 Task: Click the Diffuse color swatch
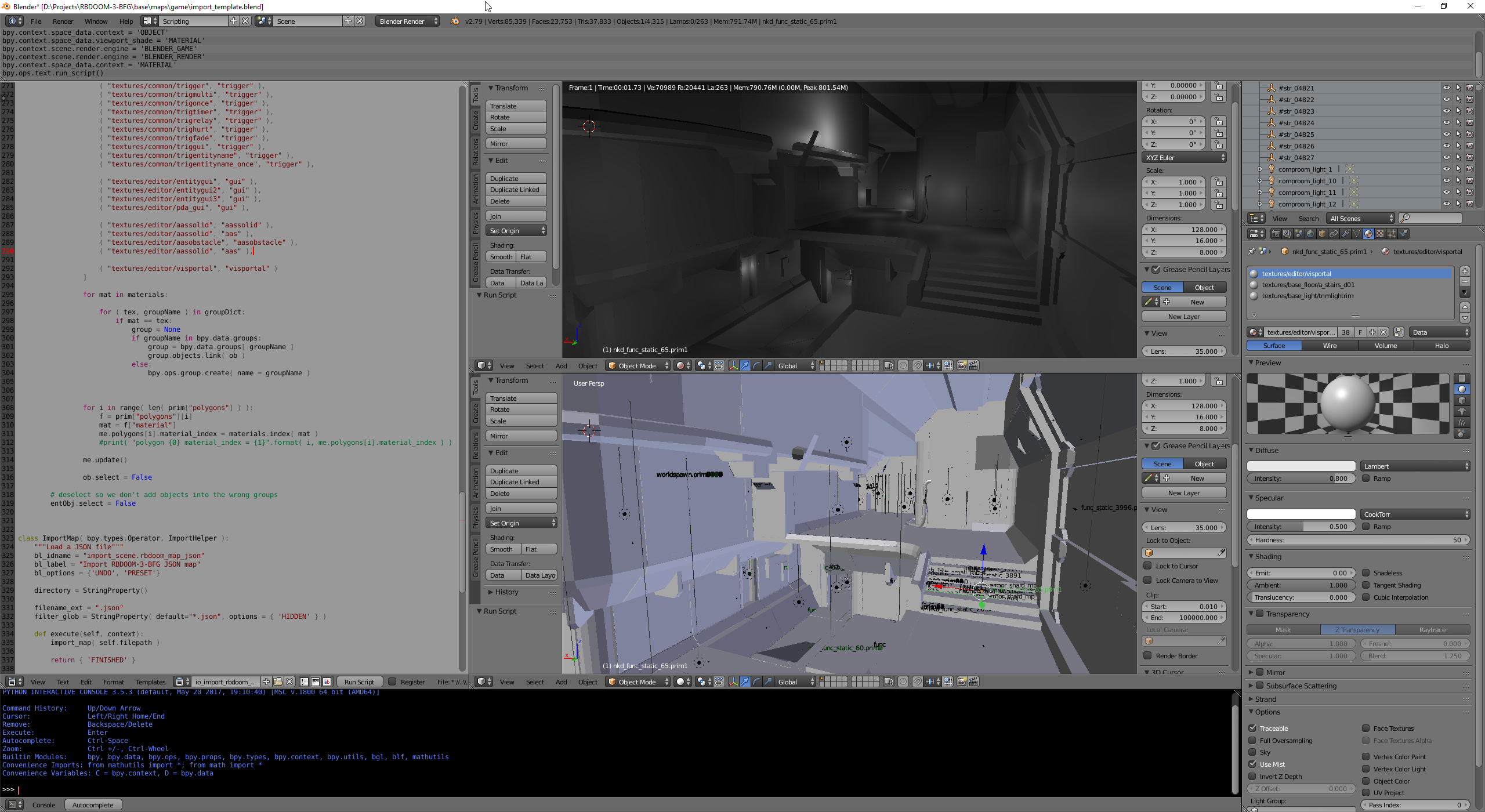(1301, 466)
